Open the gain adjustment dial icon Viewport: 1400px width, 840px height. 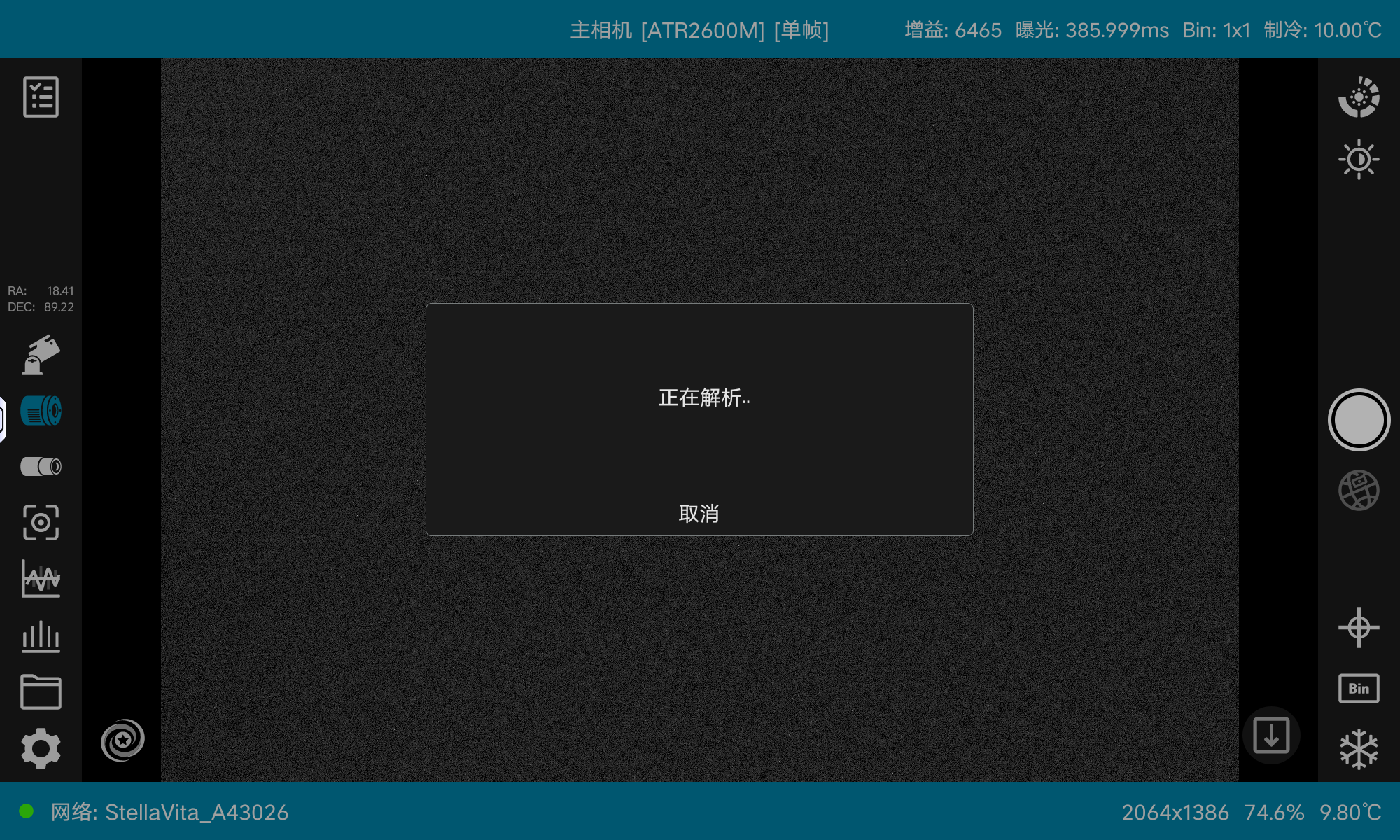coord(1359,97)
